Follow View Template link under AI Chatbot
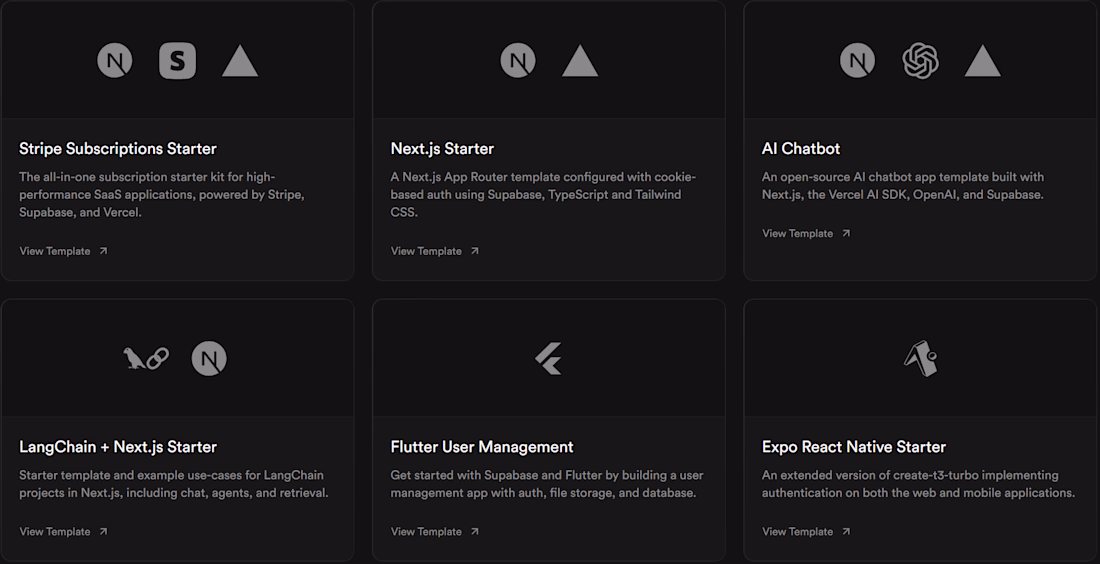The height and width of the screenshot is (564, 1100). (x=806, y=233)
